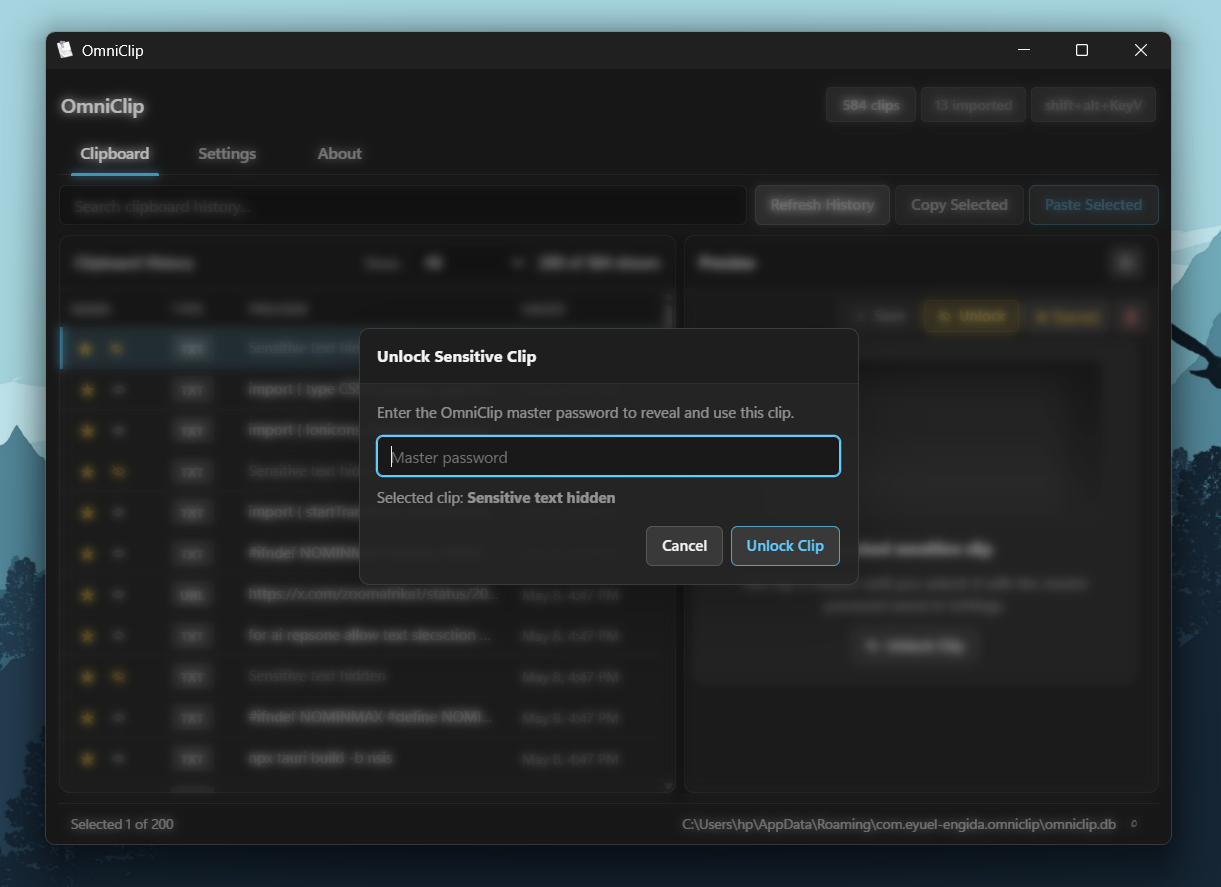Click the Refresh History button

click(x=822, y=205)
